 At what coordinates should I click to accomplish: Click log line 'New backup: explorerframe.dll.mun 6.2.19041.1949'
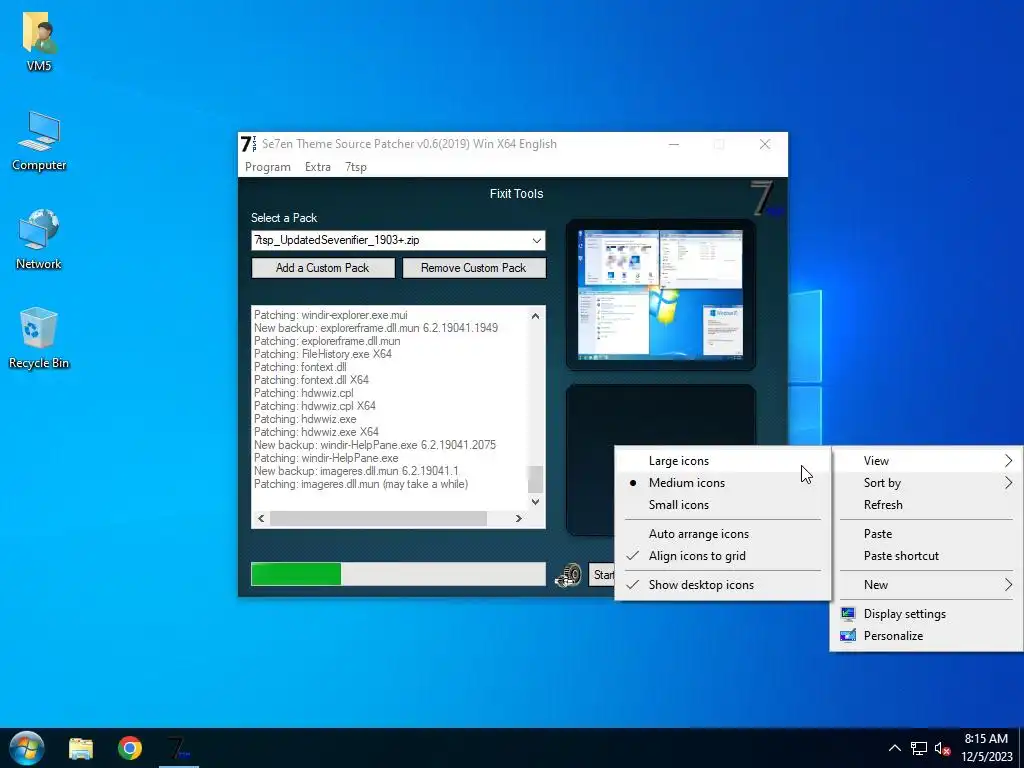click(376, 328)
